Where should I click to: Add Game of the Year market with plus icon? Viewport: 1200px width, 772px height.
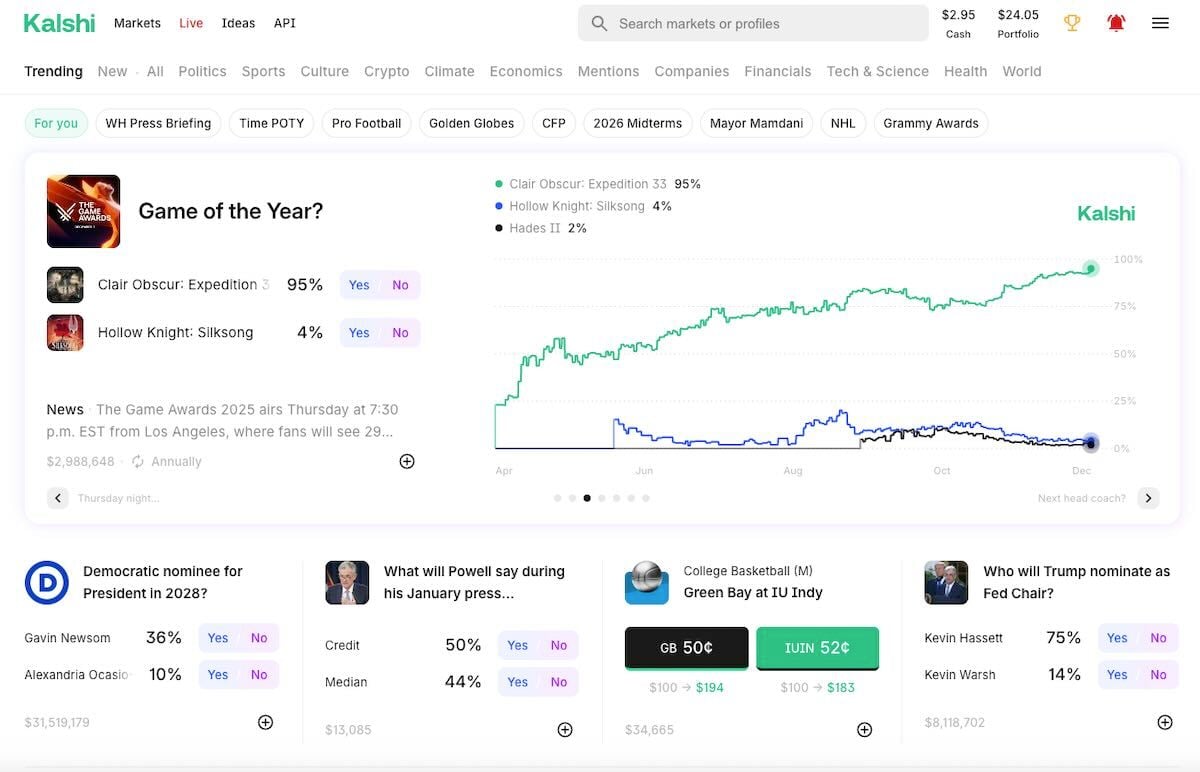407,461
